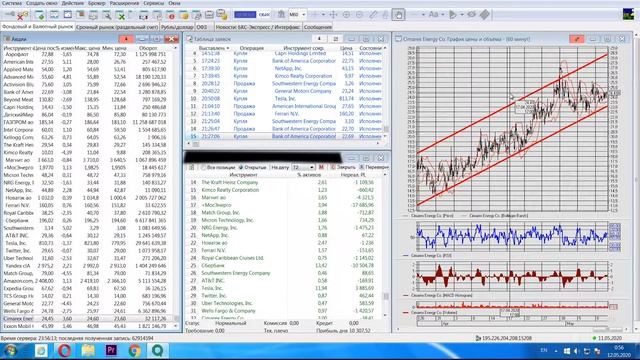Click the table icon with green X
The height and width of the screenshot is (360, 640).
[120, 15]
